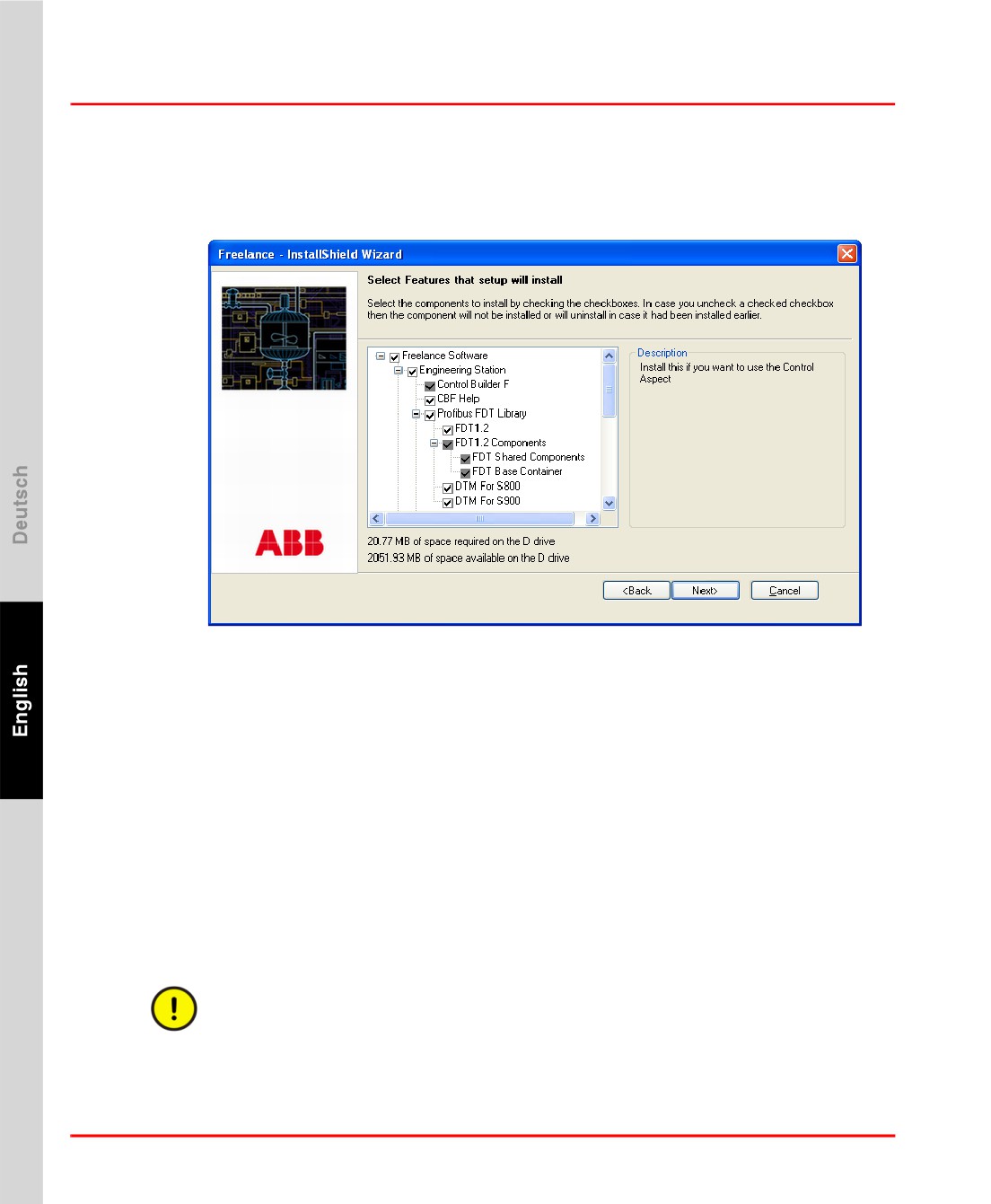Image resolution: width=991 pixels, height=1204 pixels.
Task: Click the yellow caution exclamation icon
Action: [x=174, y=1008]
